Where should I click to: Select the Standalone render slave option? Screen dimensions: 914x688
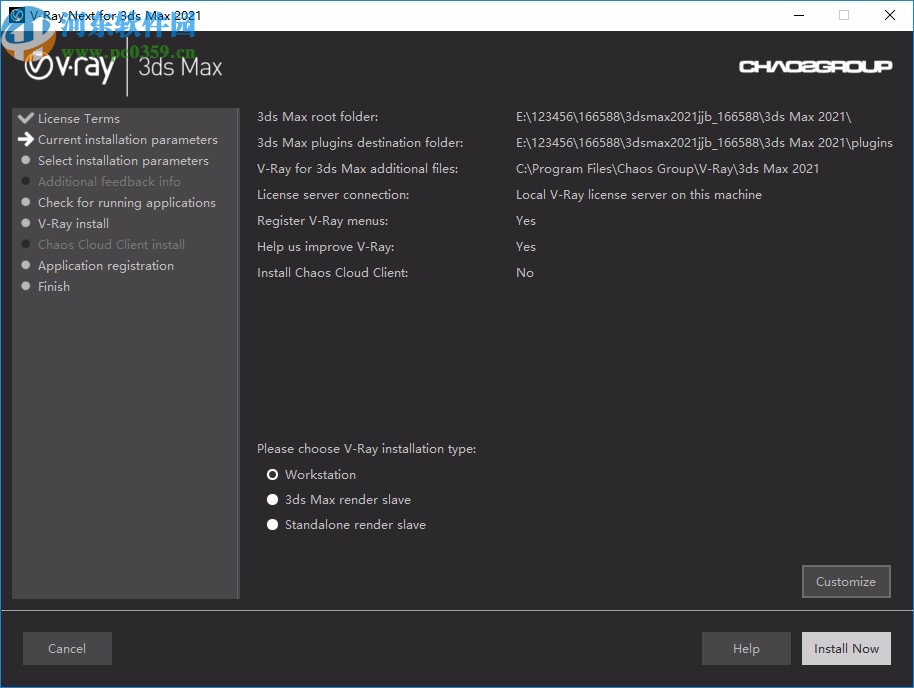[x=272, y=524]
